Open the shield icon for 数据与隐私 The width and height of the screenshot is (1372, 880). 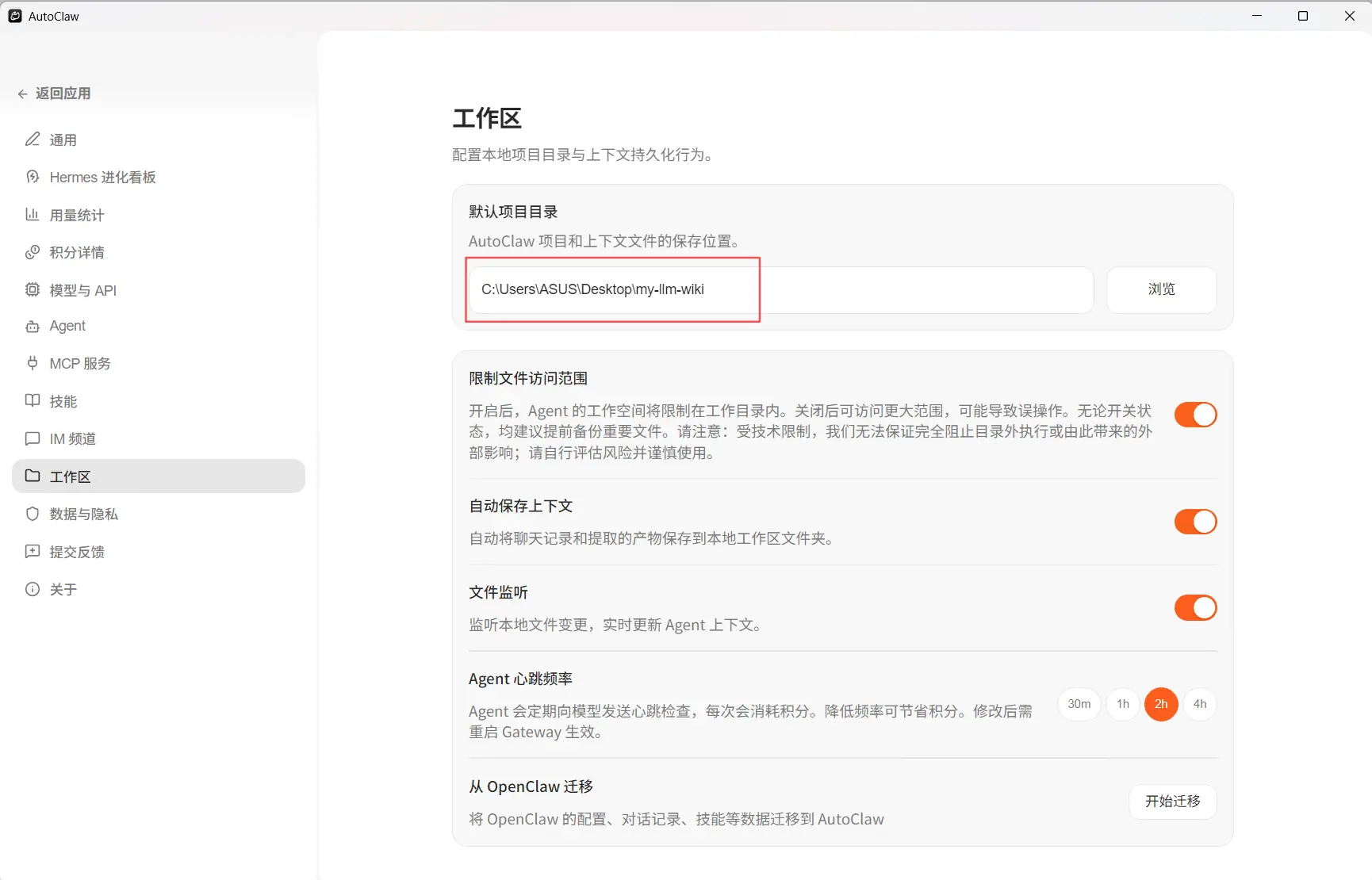click(33, 514)
